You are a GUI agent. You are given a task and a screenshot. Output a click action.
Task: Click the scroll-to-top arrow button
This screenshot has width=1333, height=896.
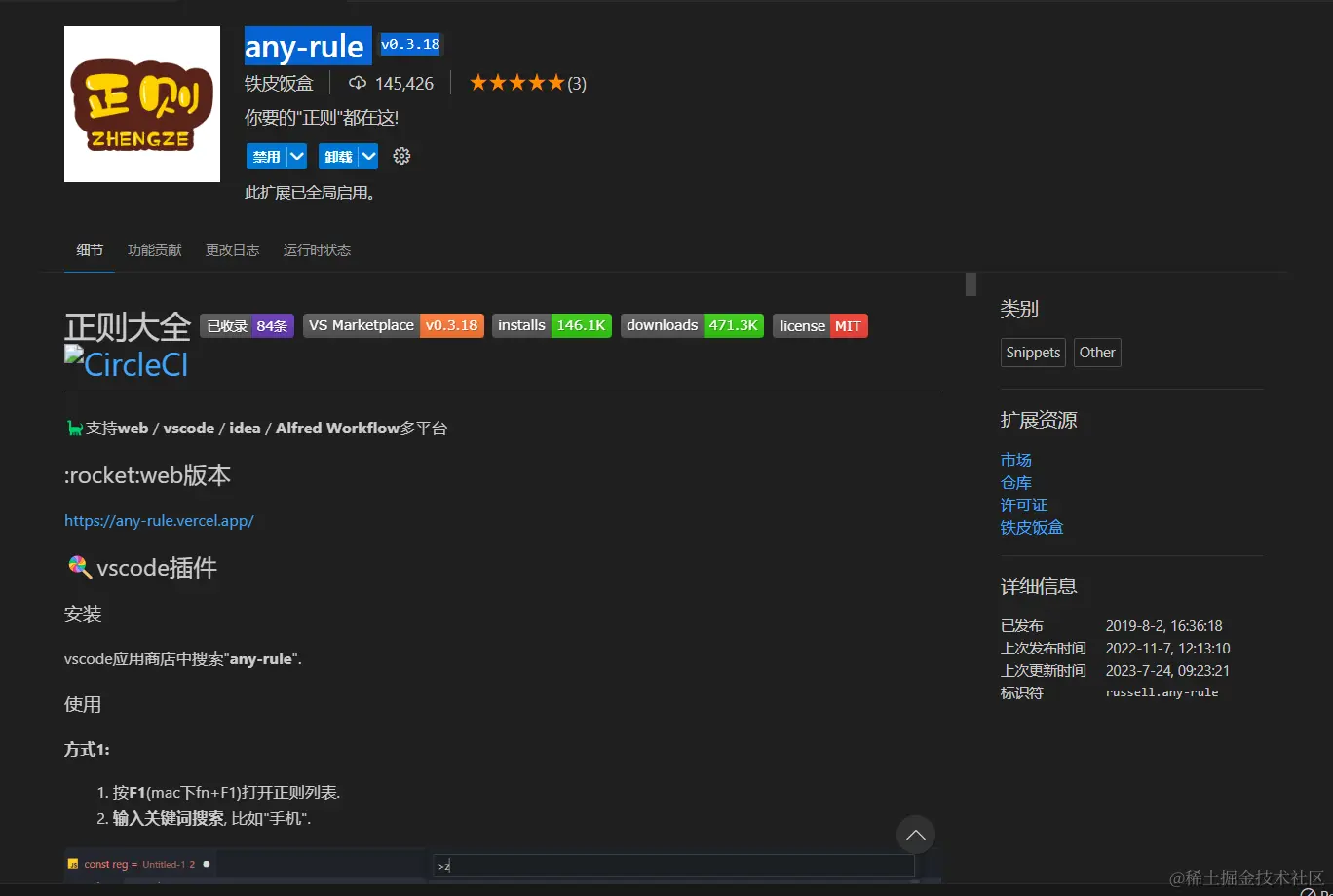[x=916, y=835]
